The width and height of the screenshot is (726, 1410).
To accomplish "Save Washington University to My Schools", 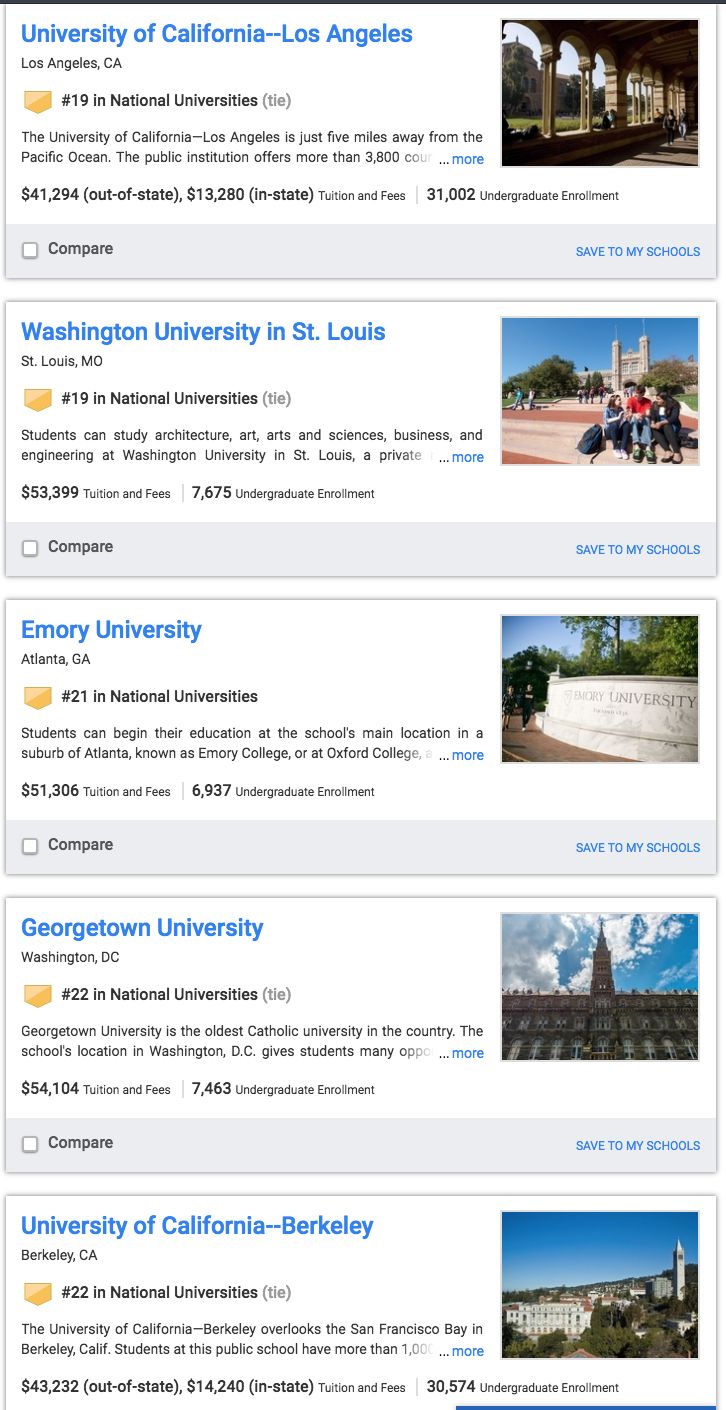I will [638, 549].
